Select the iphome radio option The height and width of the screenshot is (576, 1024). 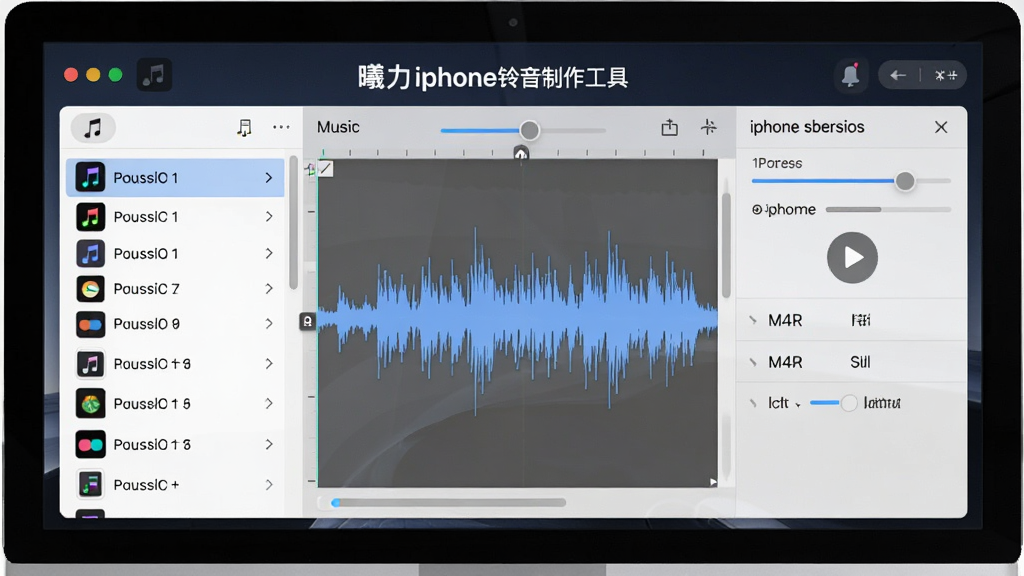(757, 210)
